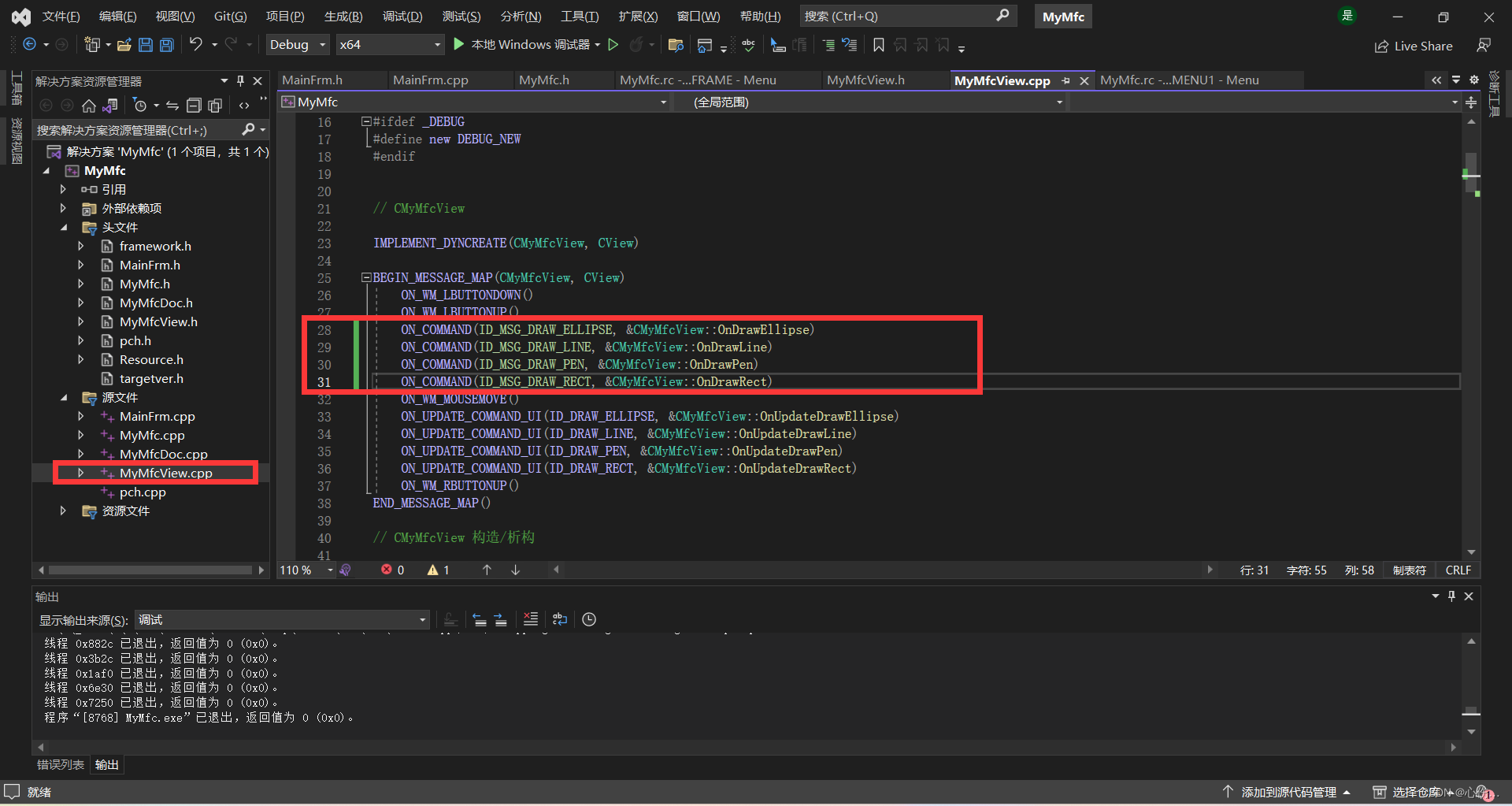Collapse the #ifdef _DEBUG code region
The height and width of the screenshot is (806, 1512).
point(366,121)
